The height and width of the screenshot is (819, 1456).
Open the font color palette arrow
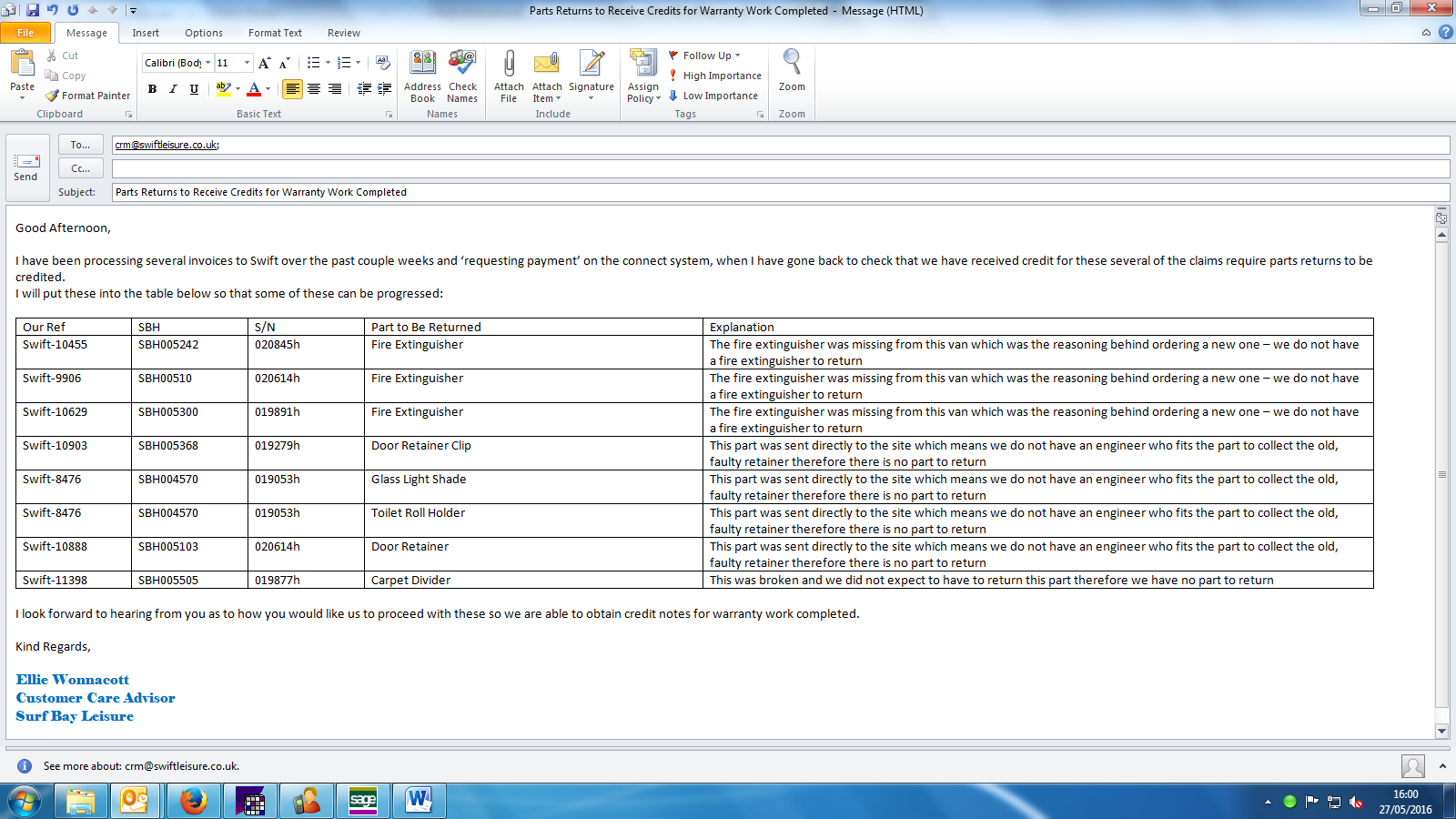tap(268, 88)
